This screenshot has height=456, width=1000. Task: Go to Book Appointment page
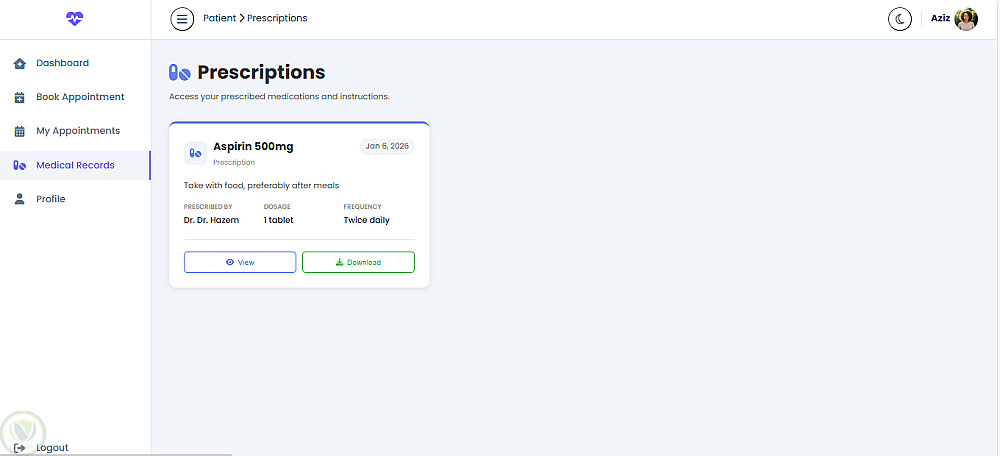point(80,97)
